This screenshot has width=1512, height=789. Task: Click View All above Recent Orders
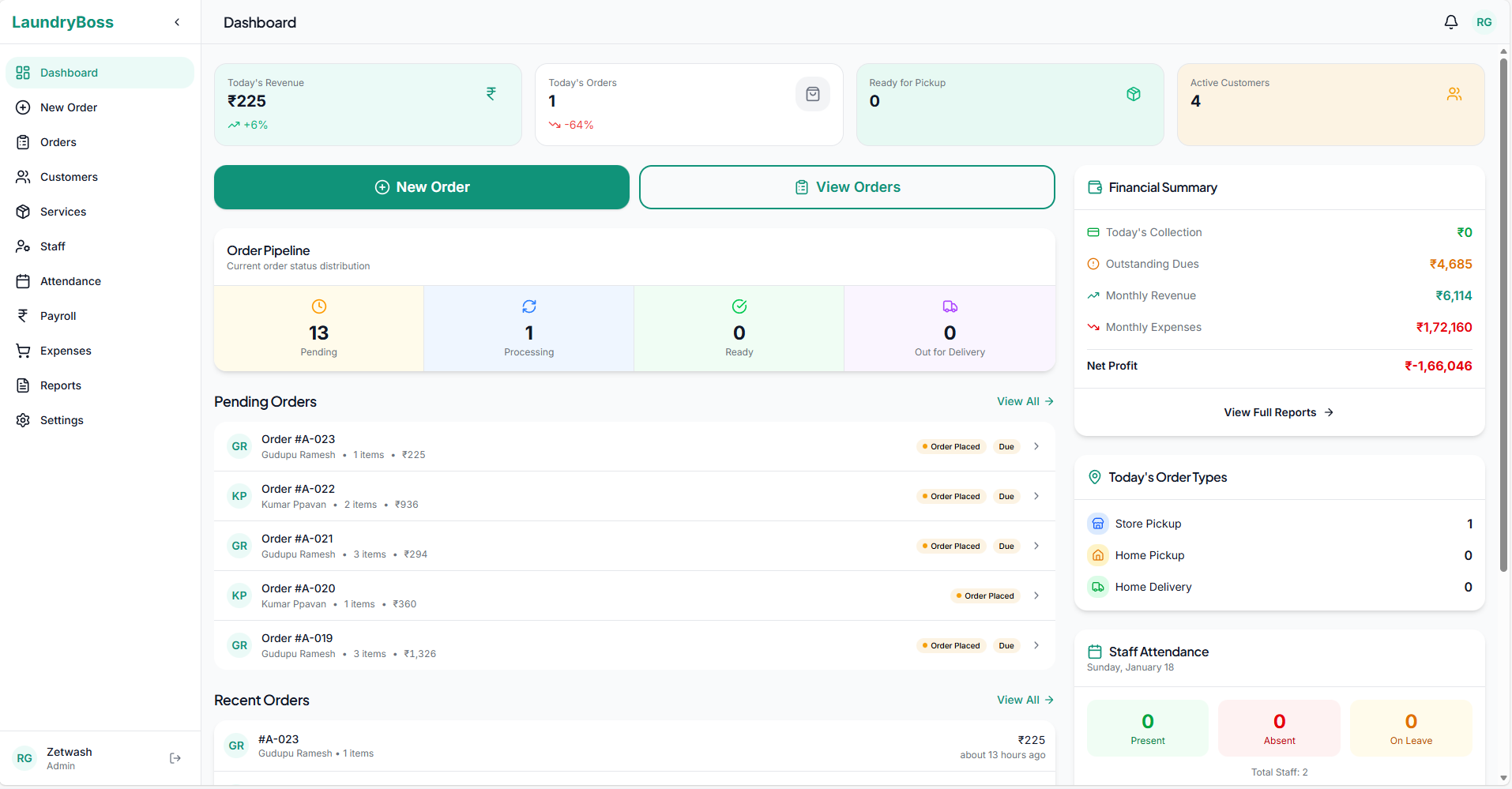coord(1024,700)
